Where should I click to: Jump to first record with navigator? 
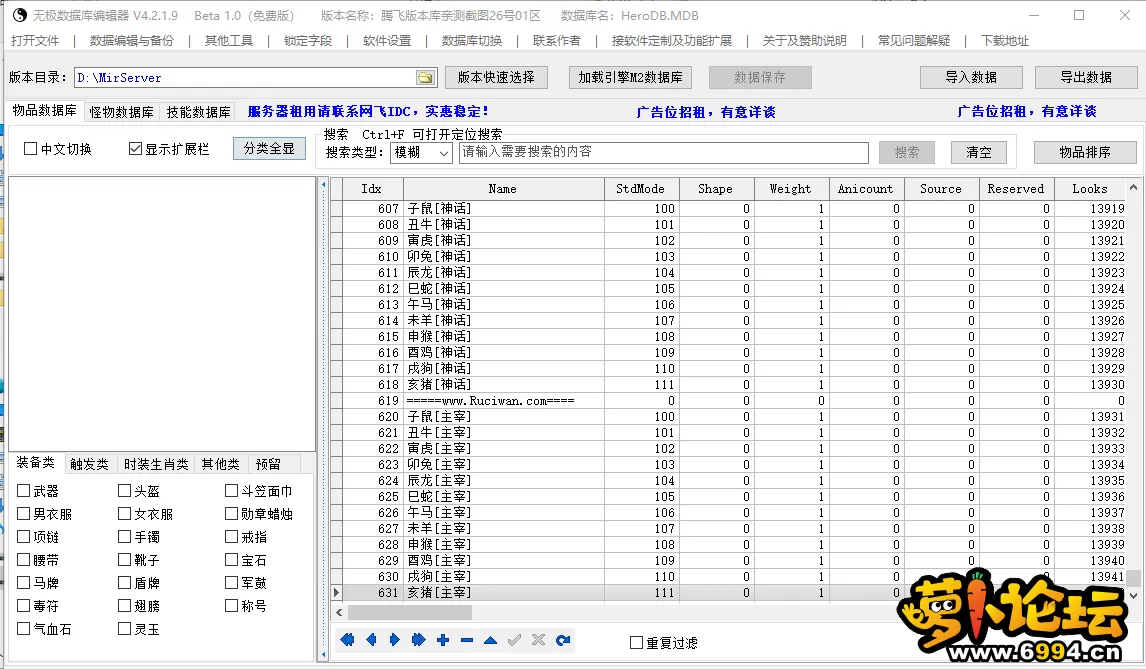[x=347, y=640]
